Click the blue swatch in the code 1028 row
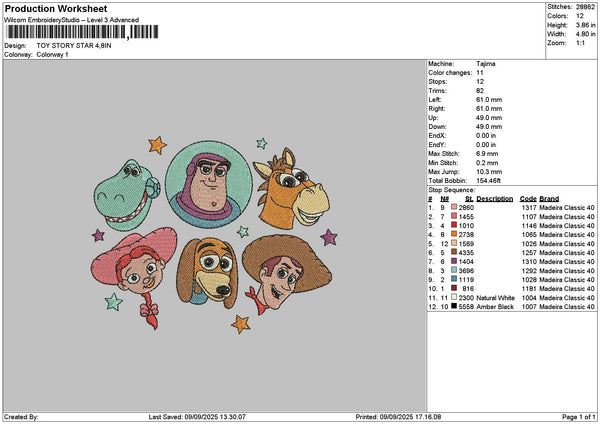Viewport: 600px width, 424px height. [x=454, y=279]
